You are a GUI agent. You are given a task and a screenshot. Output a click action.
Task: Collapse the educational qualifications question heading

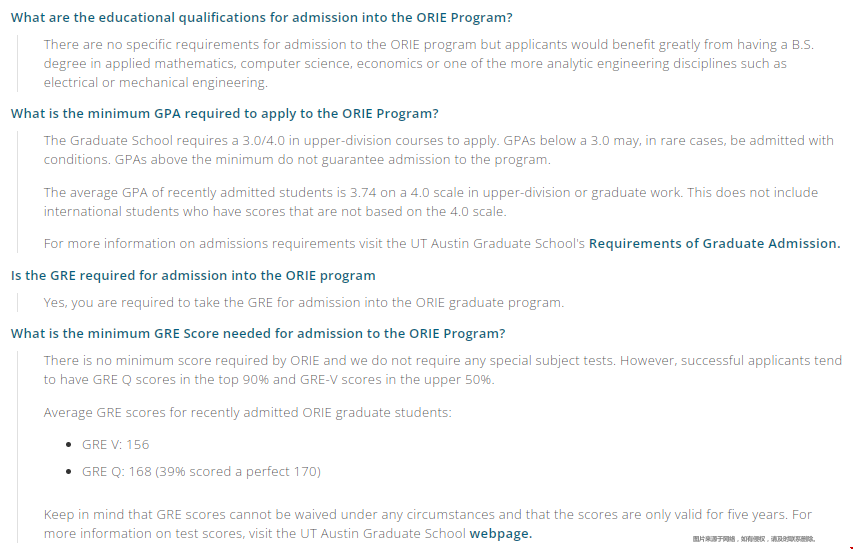262,17
